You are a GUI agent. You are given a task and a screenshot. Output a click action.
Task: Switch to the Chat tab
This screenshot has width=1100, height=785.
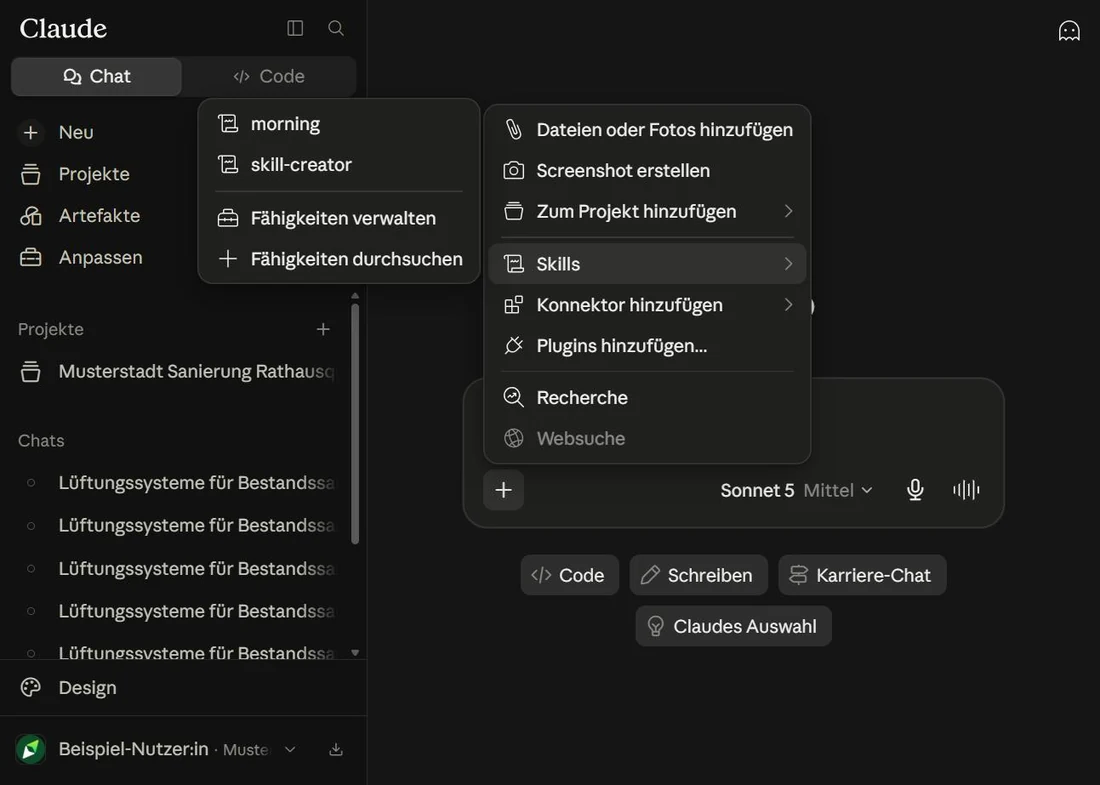coord(97,76)
